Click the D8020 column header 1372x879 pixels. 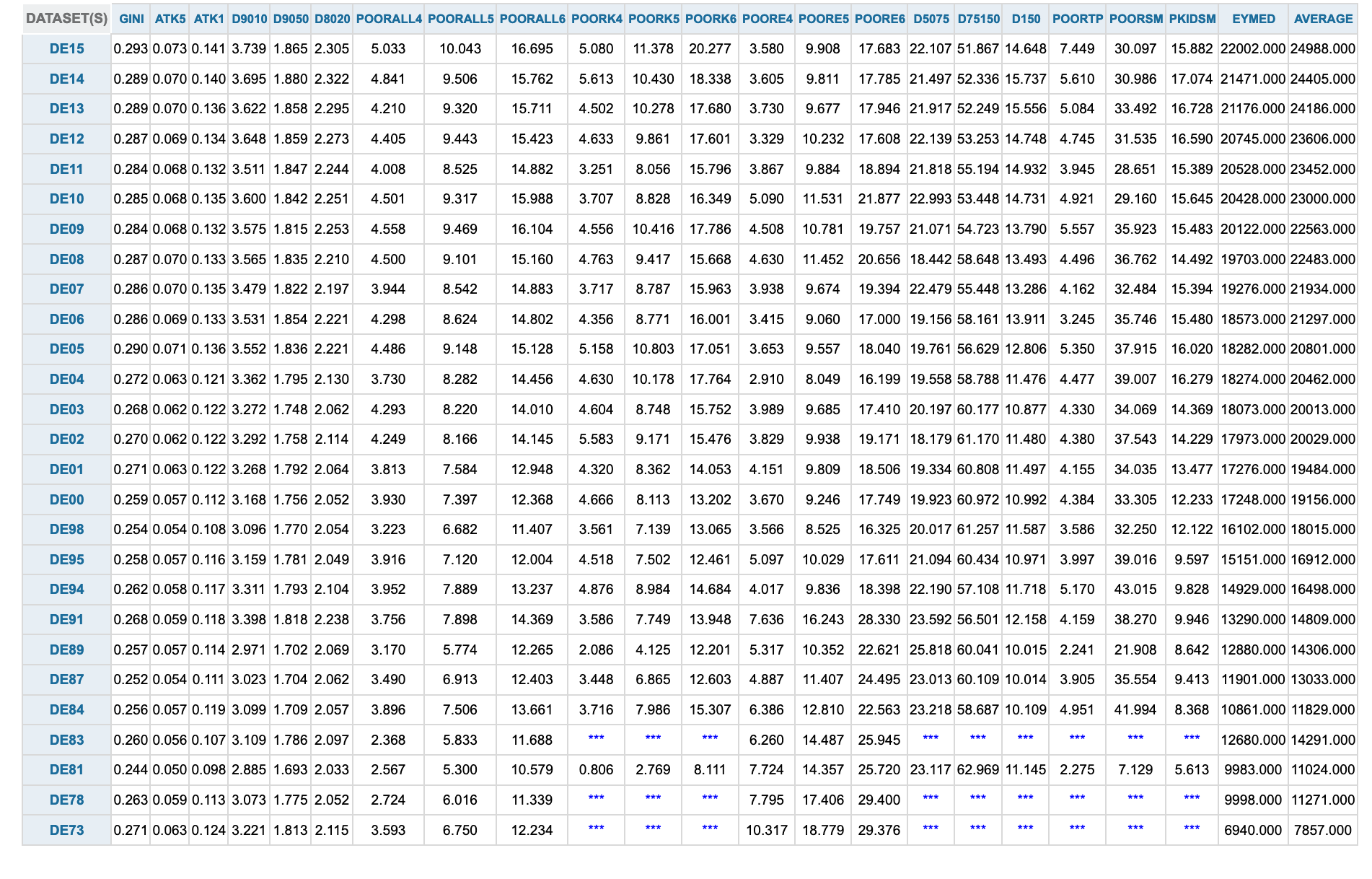coord(332,19)
